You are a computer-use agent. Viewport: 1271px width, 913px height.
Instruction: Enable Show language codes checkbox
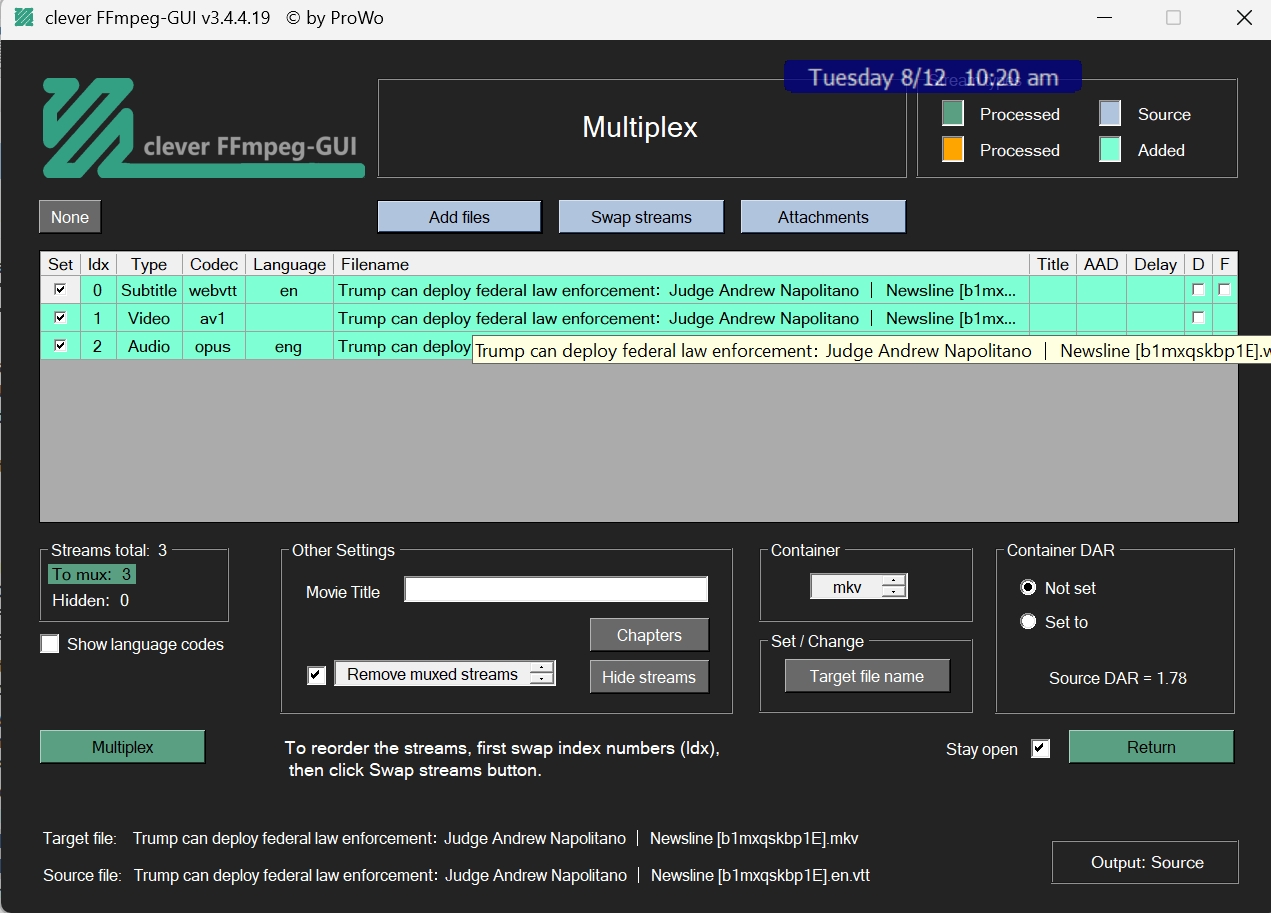click(x=50, y=644)
